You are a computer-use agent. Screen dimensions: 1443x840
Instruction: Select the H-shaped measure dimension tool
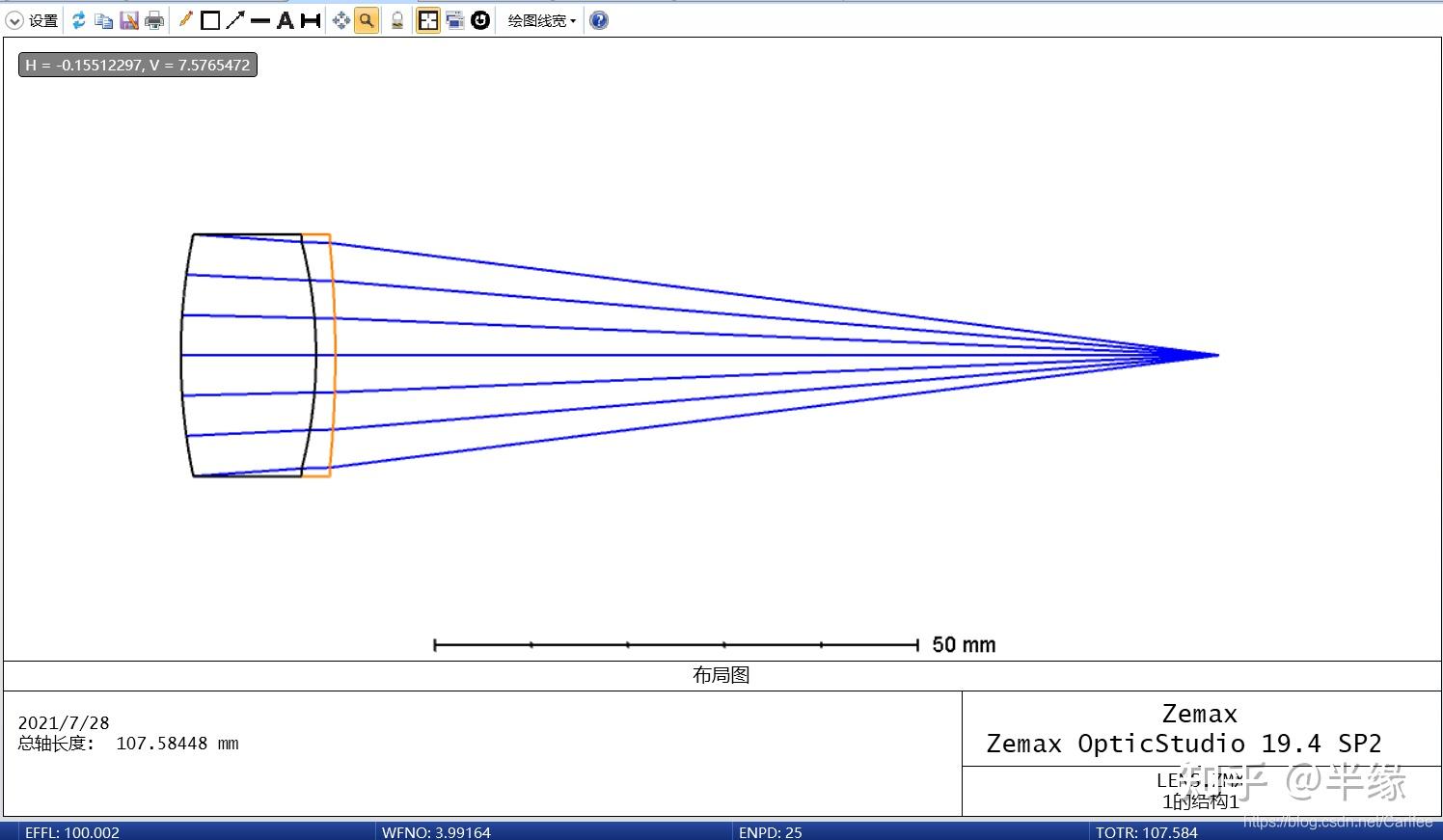[x=311, y=20]
